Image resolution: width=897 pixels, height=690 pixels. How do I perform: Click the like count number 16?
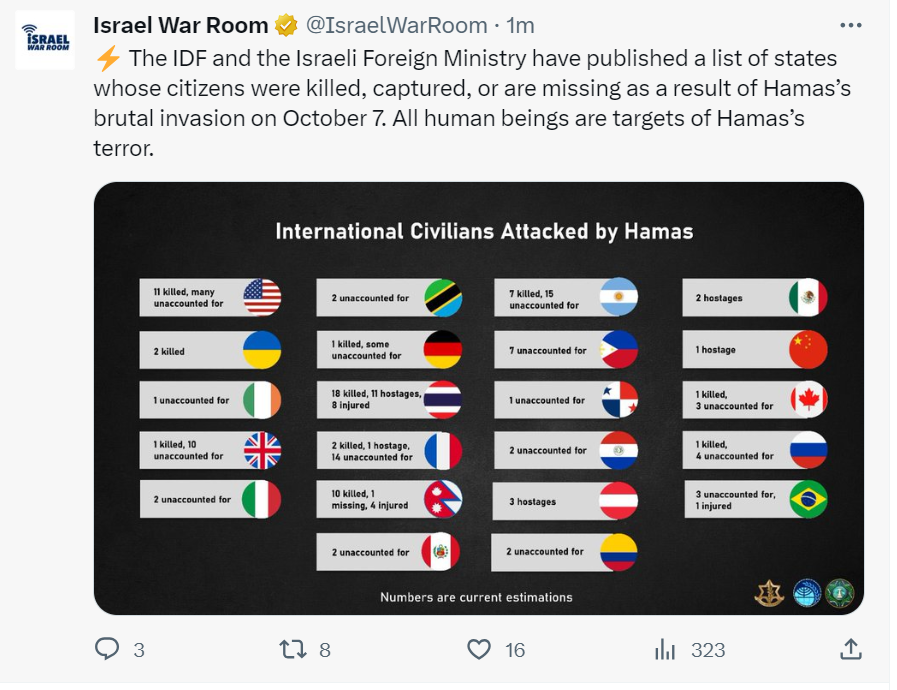[x=515, y=650]
